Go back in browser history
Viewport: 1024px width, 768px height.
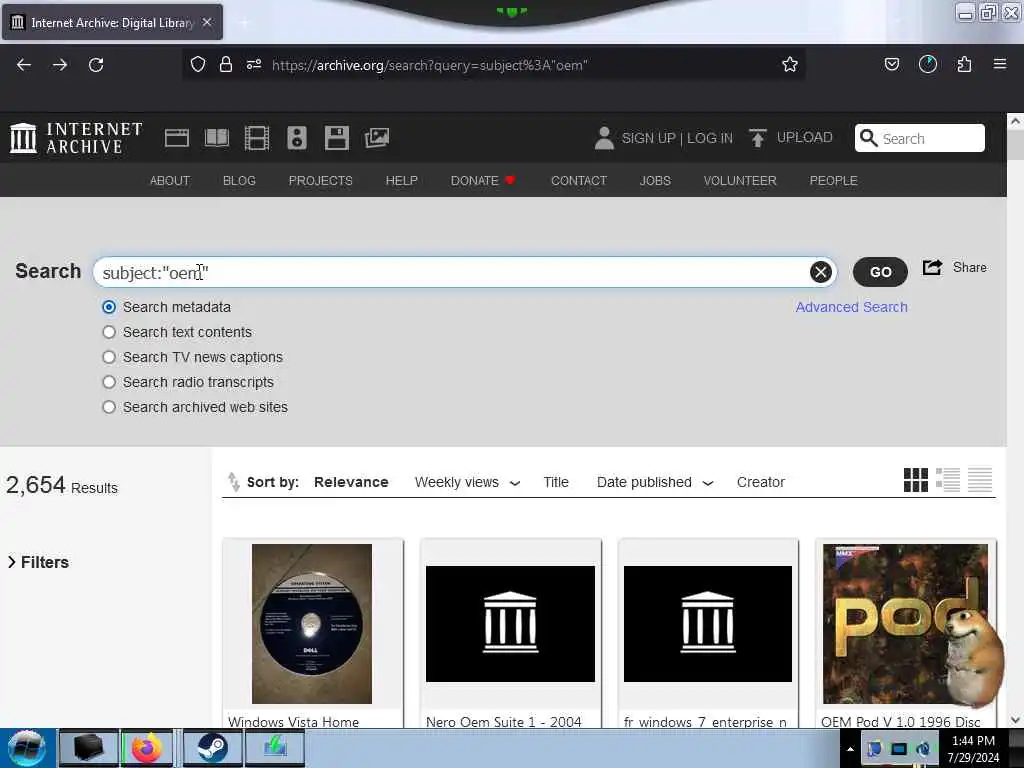pos(24,65)
